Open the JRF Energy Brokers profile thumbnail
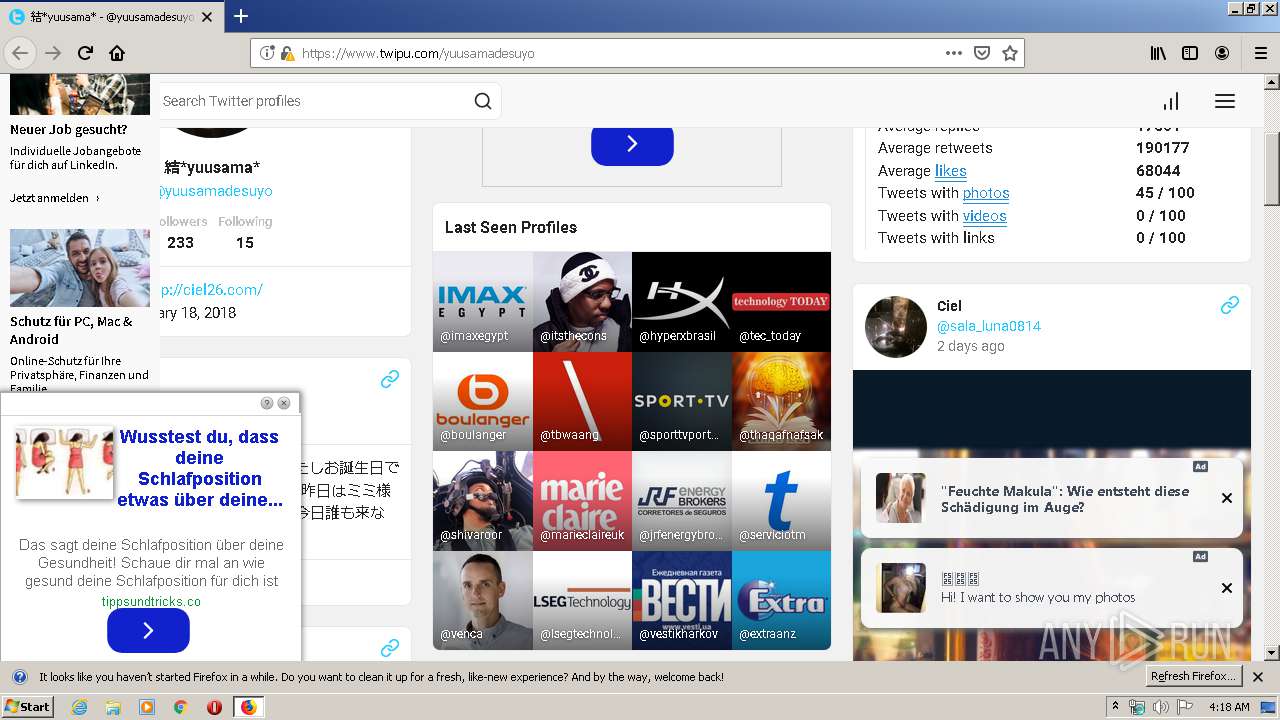The height and width of the screenshot is (720, 1280). point(682,501)
